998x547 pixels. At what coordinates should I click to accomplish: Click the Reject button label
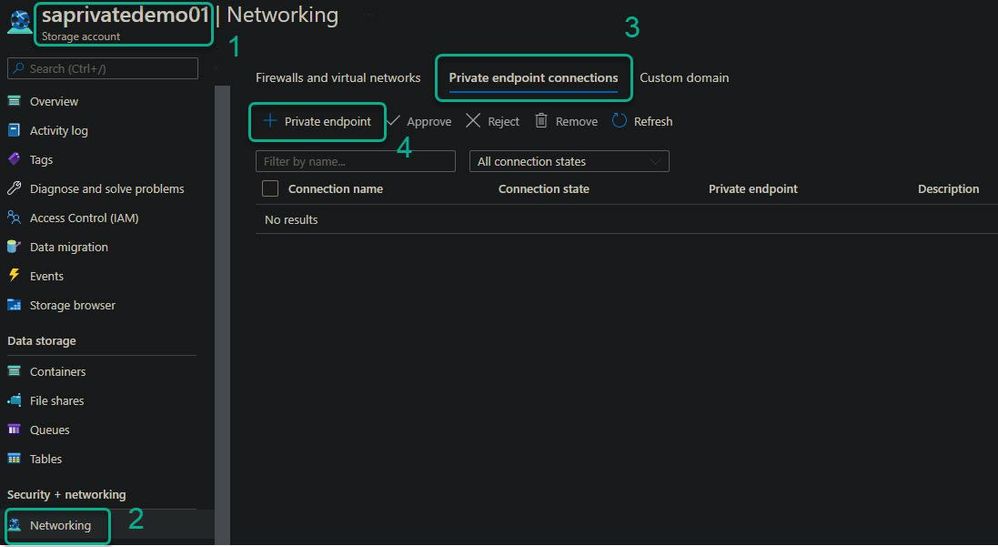[503, 122]
